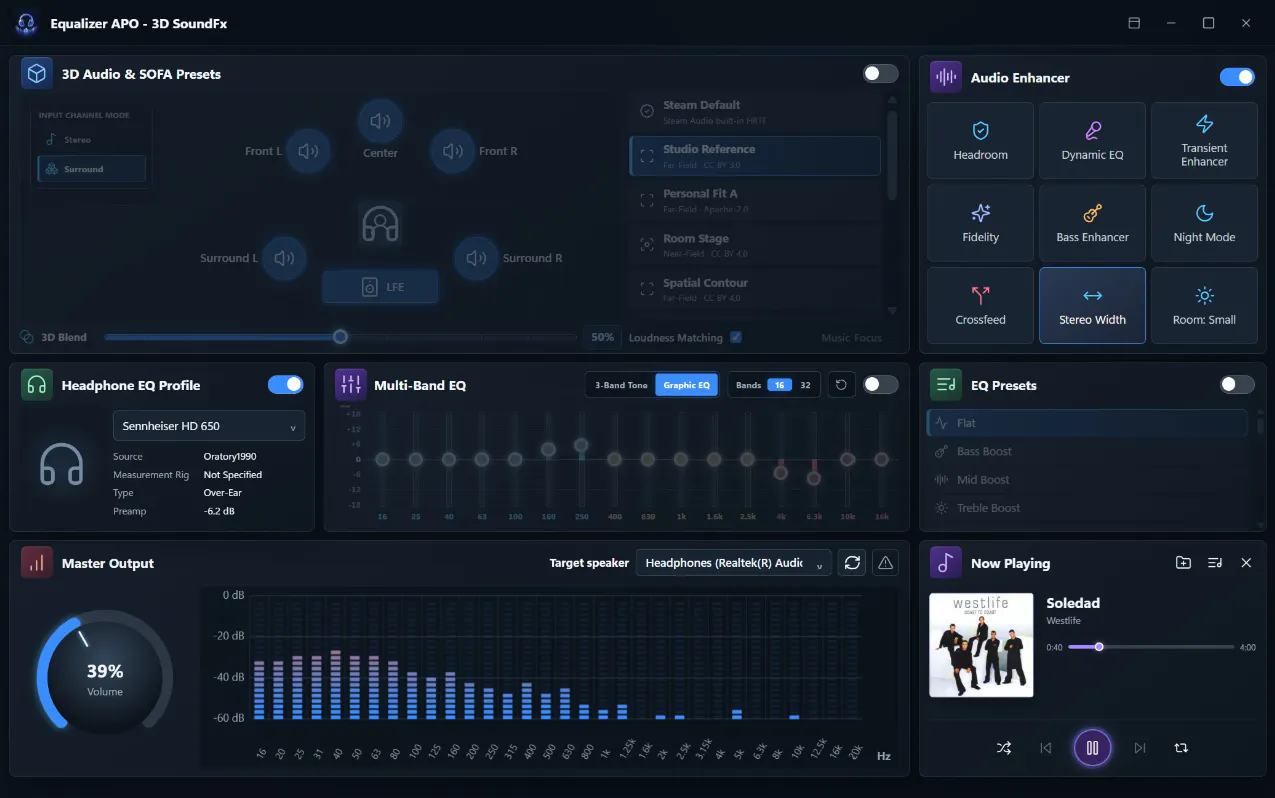Pause the current song
This screenshot has height=798, width=1275.
click(1092, 747)
